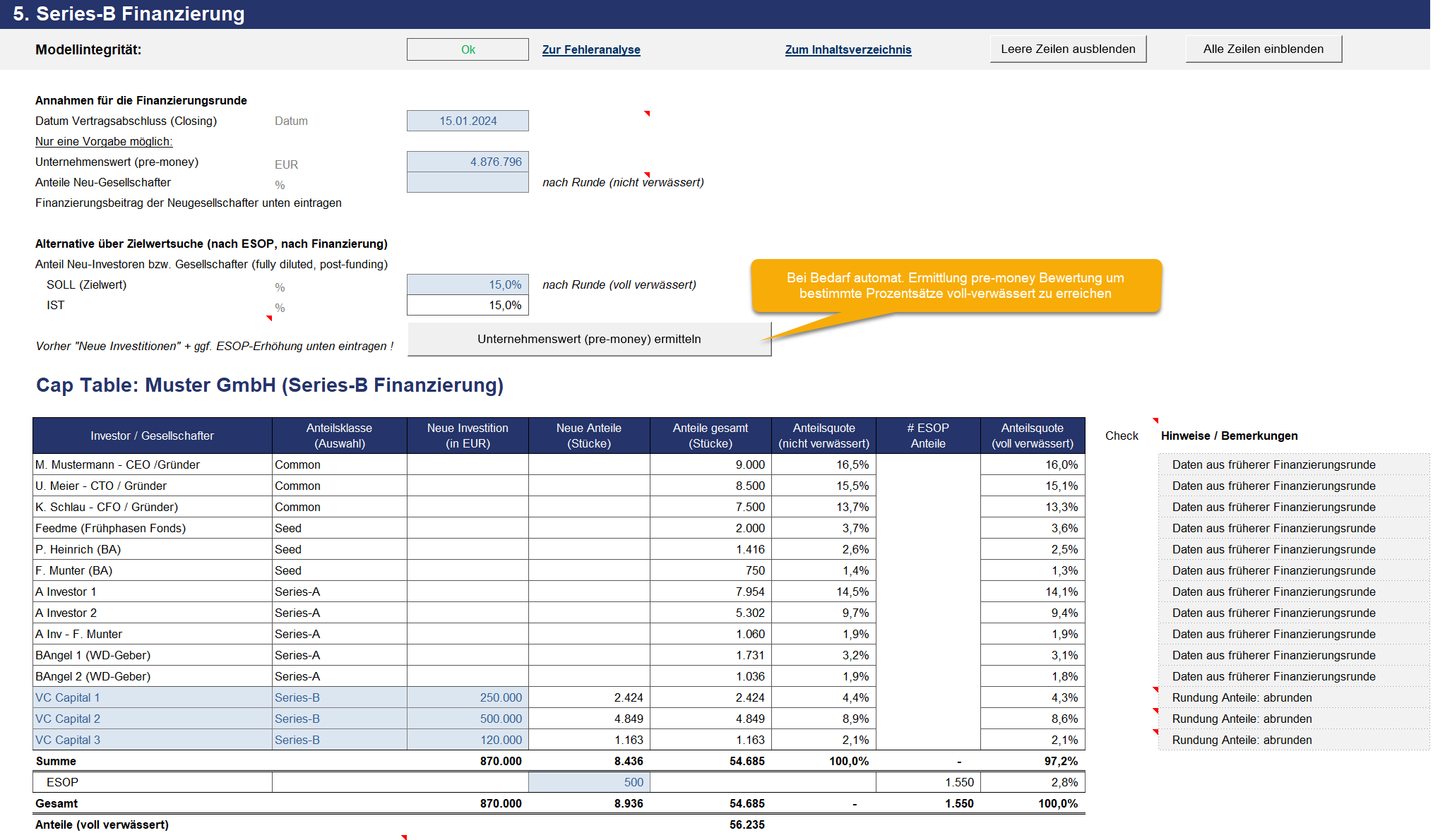Select ESOP new shares cell 500

(x=589, y=782)
